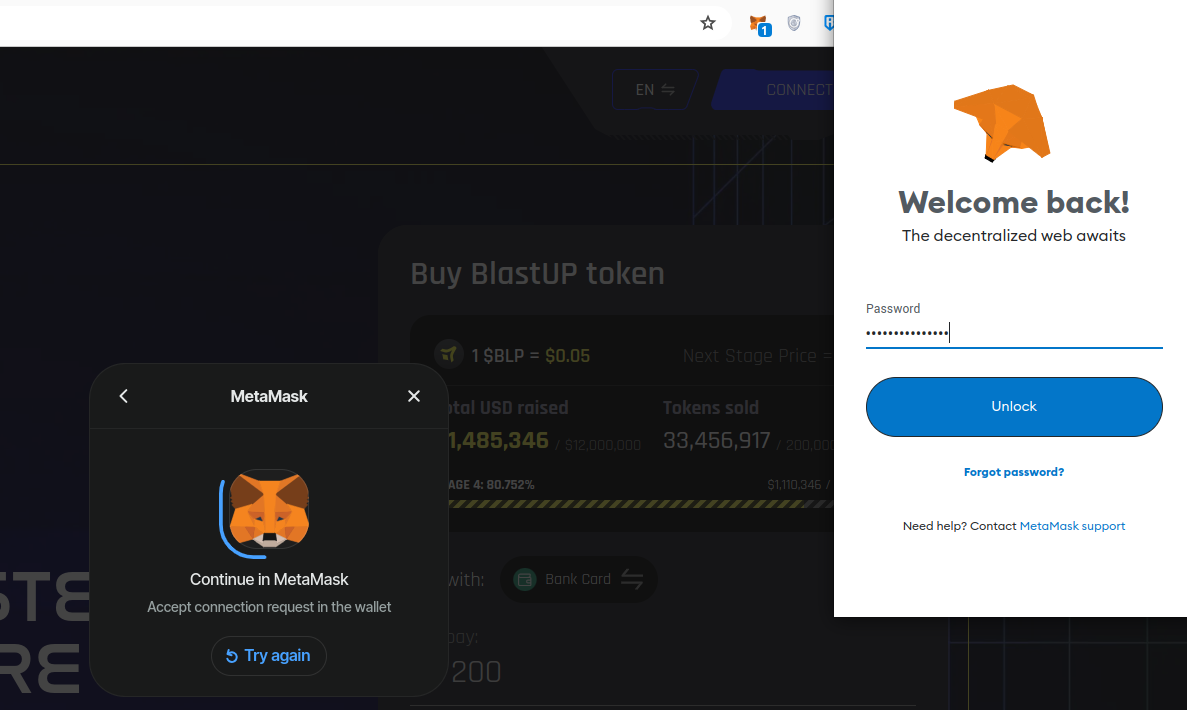Open the EN language selector
The height and width of the screenshot is (710, 1187).
(654, 89)
